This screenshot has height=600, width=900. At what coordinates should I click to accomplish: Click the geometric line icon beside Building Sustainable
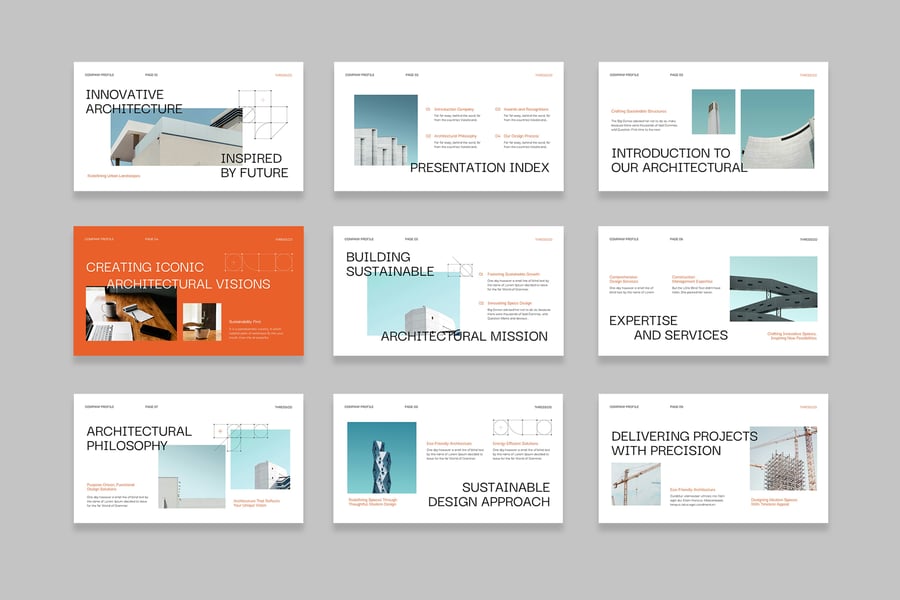[461, 267]
